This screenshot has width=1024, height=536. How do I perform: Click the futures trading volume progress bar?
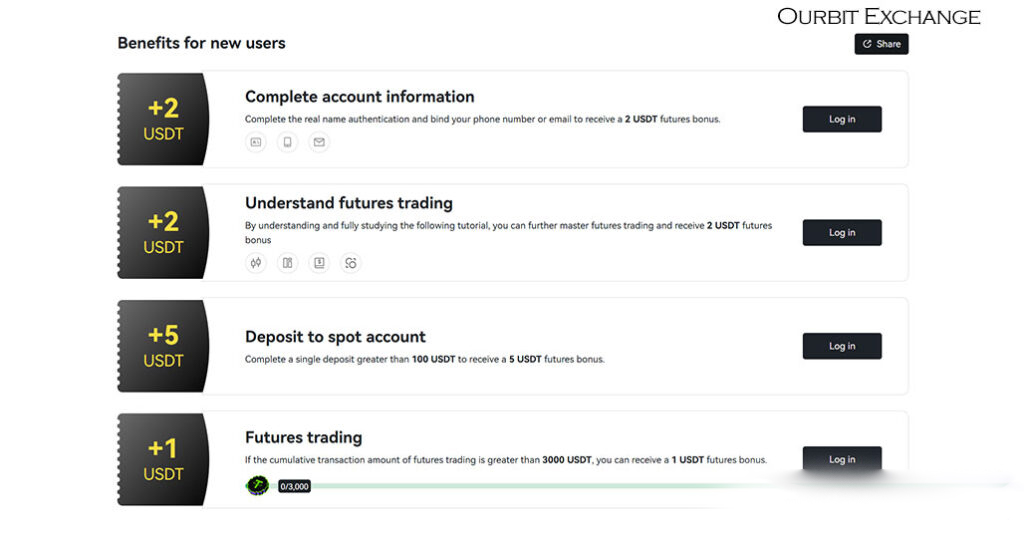522,486
